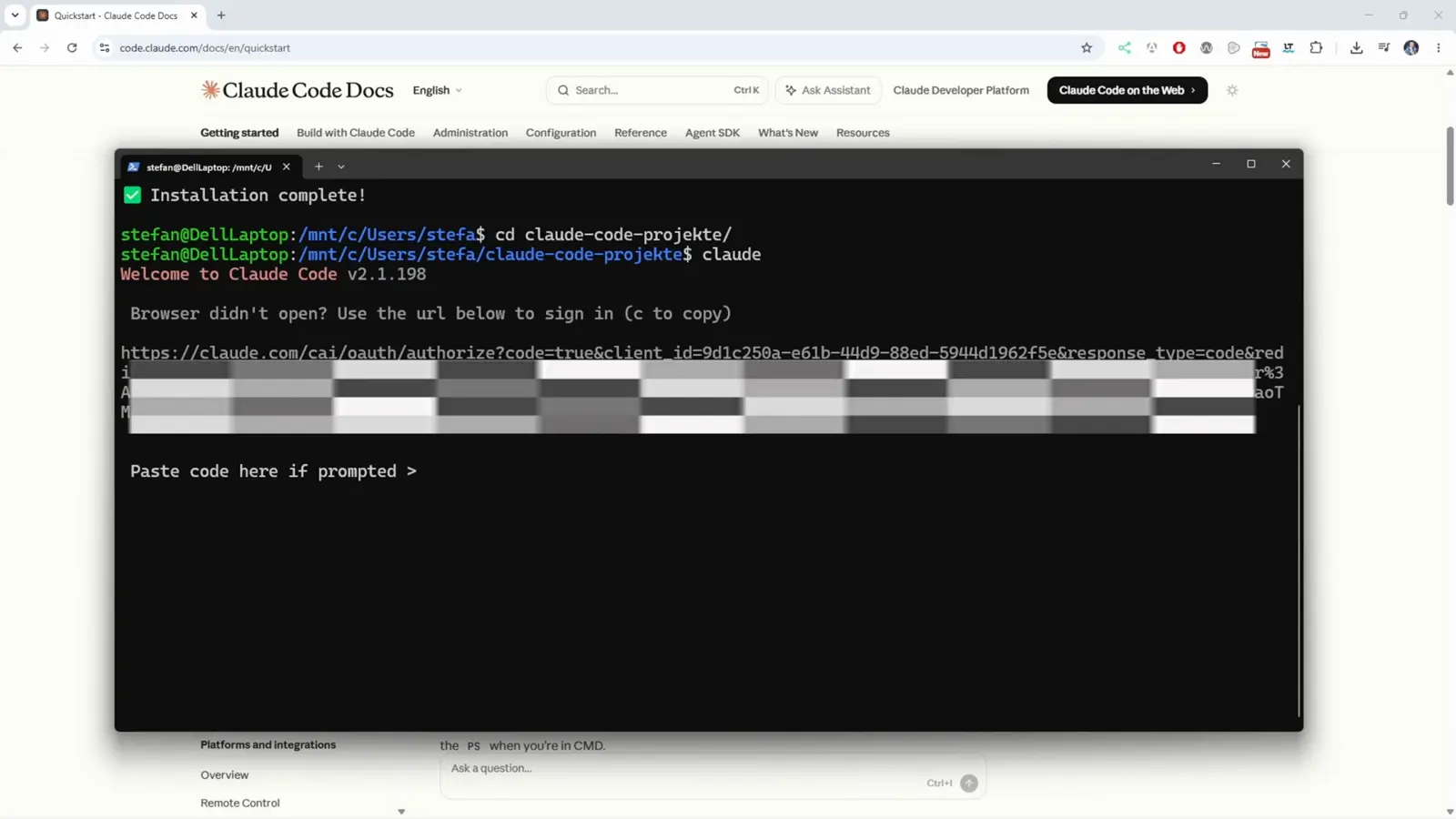Open the Overview sidebar link

click(225, 775)
